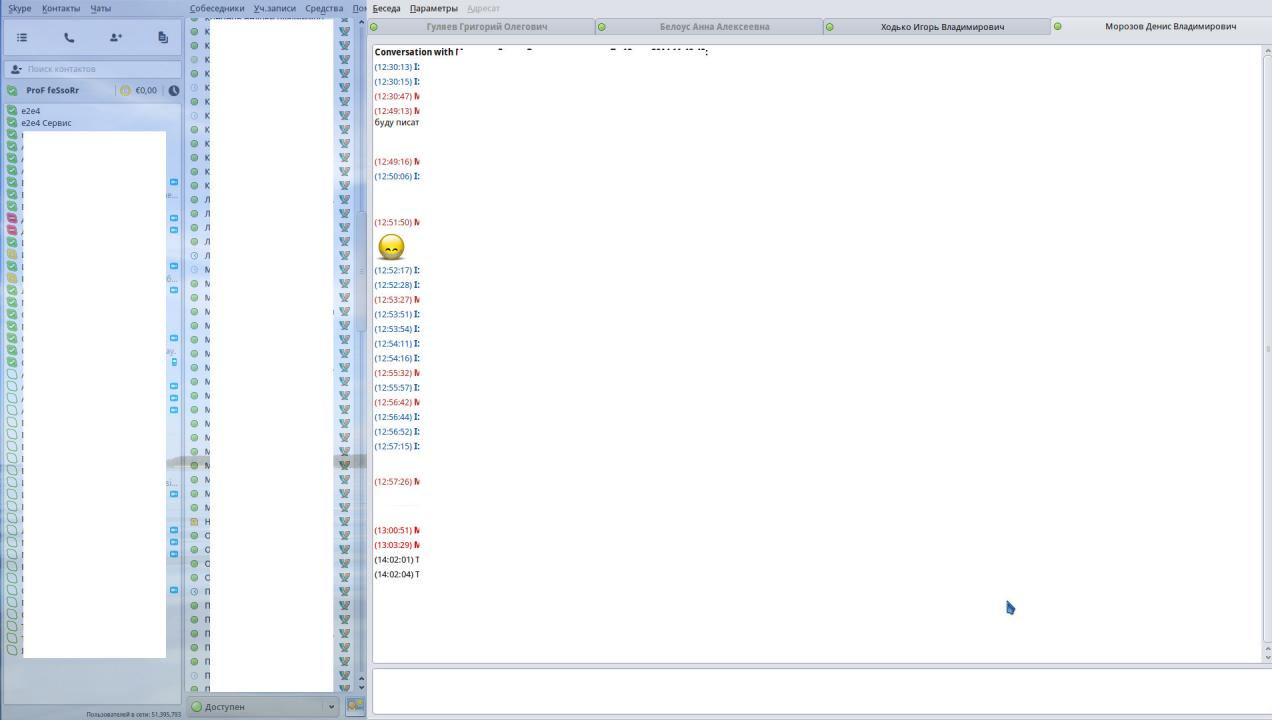The height and width of the screenshot is (720, 1272).
Task: Select the e2e4 contact in Skype
Action: (x=31, y=111)
